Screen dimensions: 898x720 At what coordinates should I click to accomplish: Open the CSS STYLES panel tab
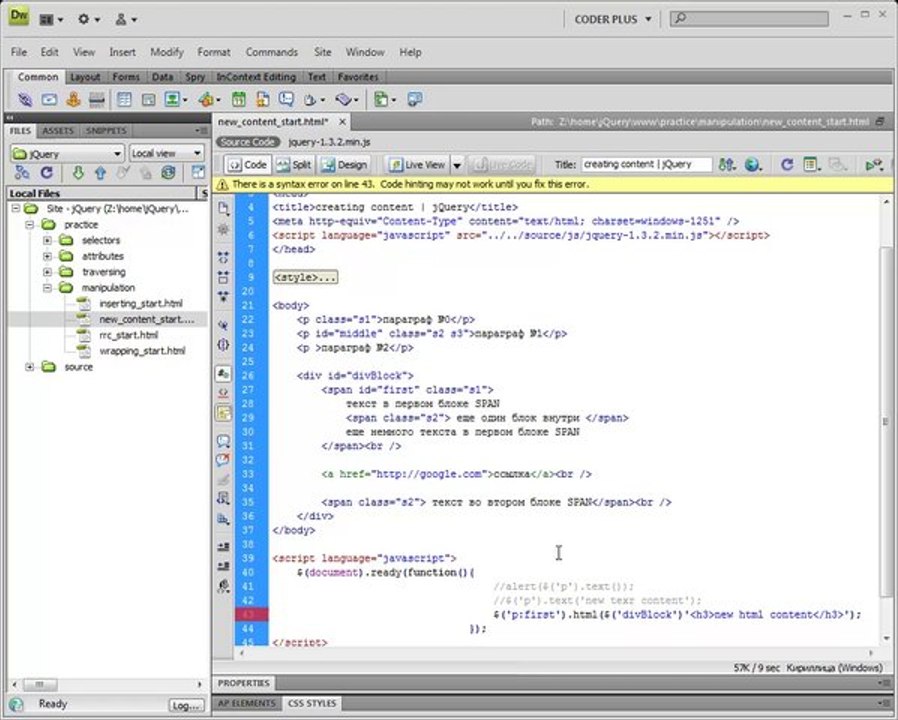coord(312,703)
